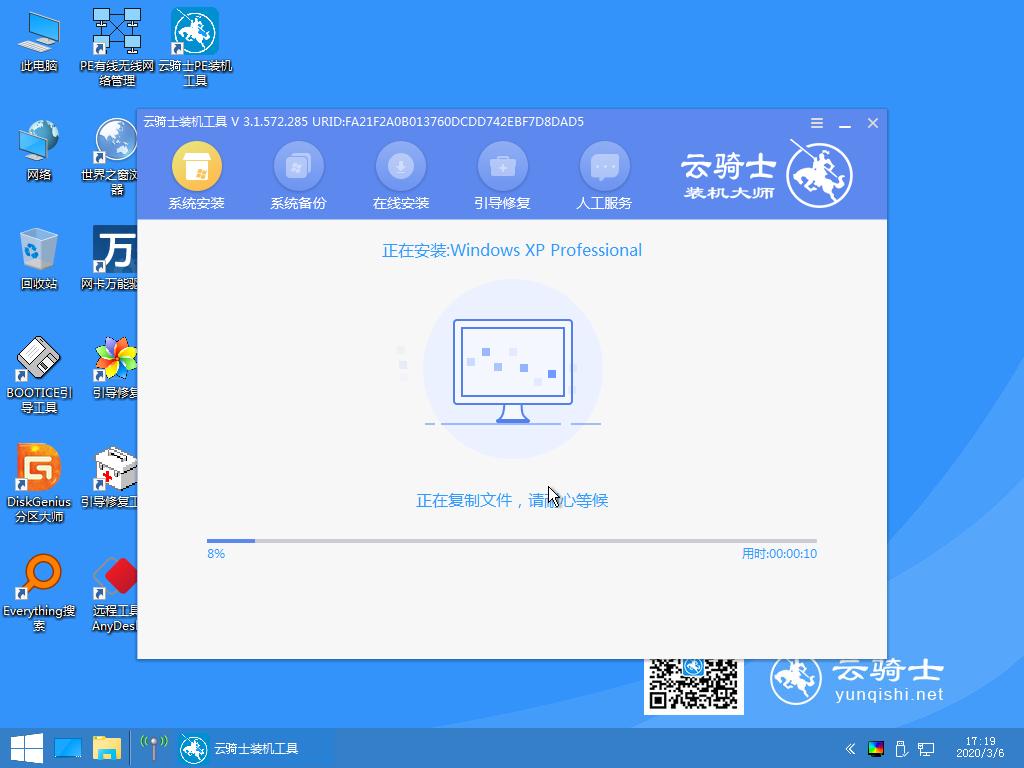Open the 引导修复 toolbar function
1024x768 pixels.
502,175
